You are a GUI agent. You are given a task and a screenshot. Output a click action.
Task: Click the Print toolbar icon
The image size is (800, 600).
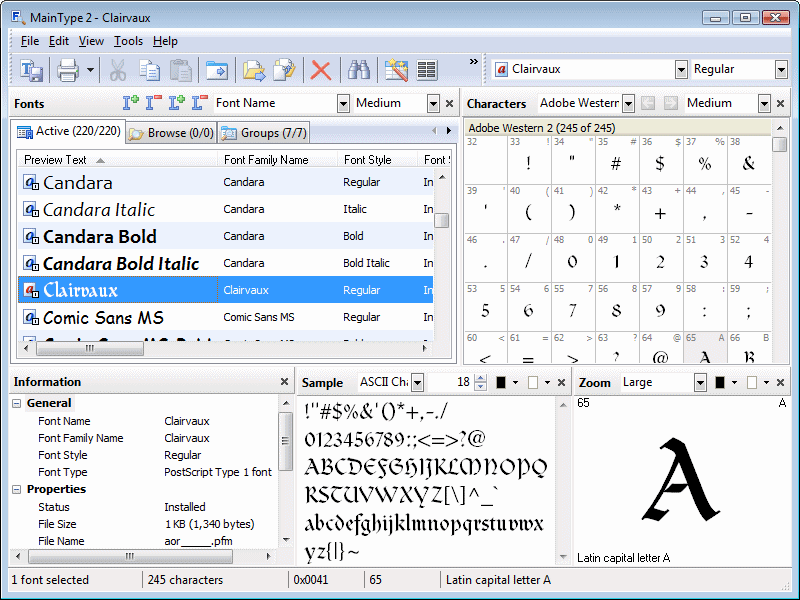[67, 70]
